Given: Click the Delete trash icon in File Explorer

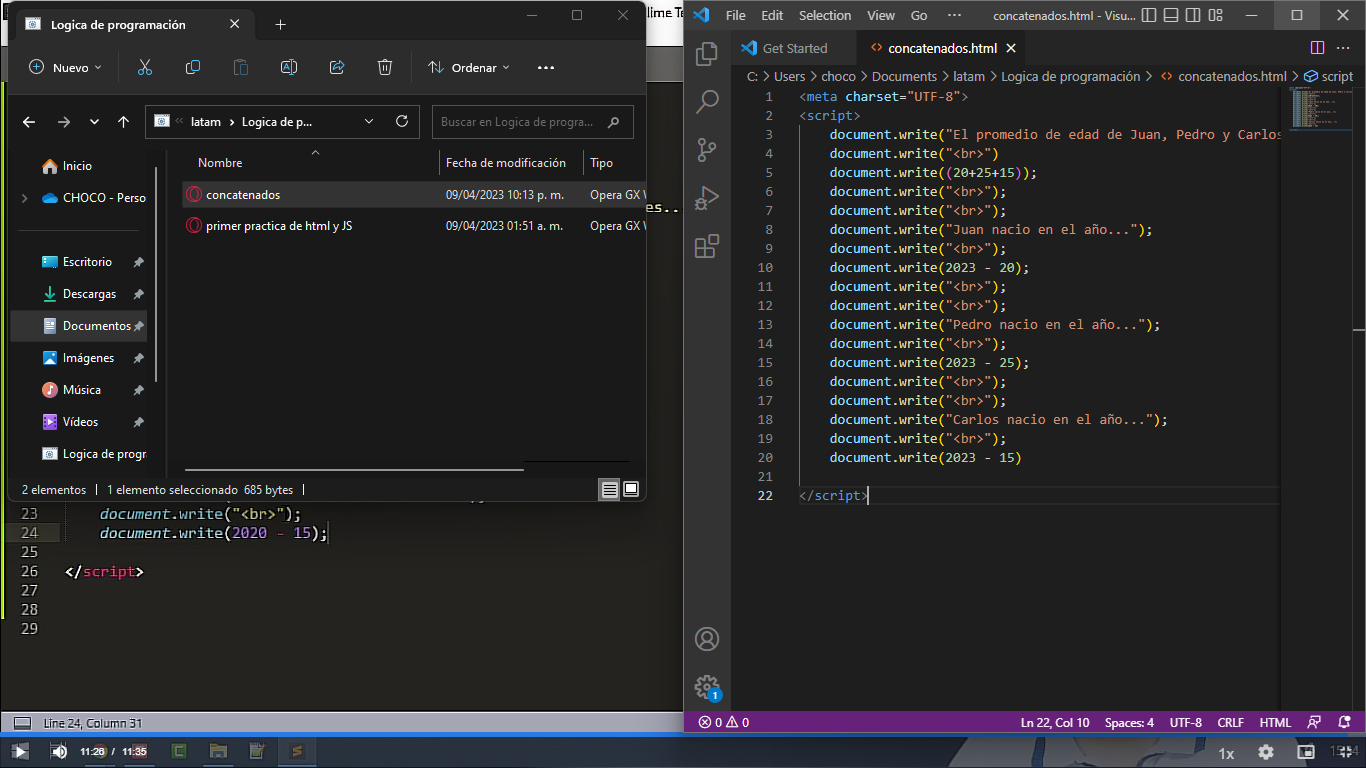Looking at the screenshot, I should pos(385,67).
